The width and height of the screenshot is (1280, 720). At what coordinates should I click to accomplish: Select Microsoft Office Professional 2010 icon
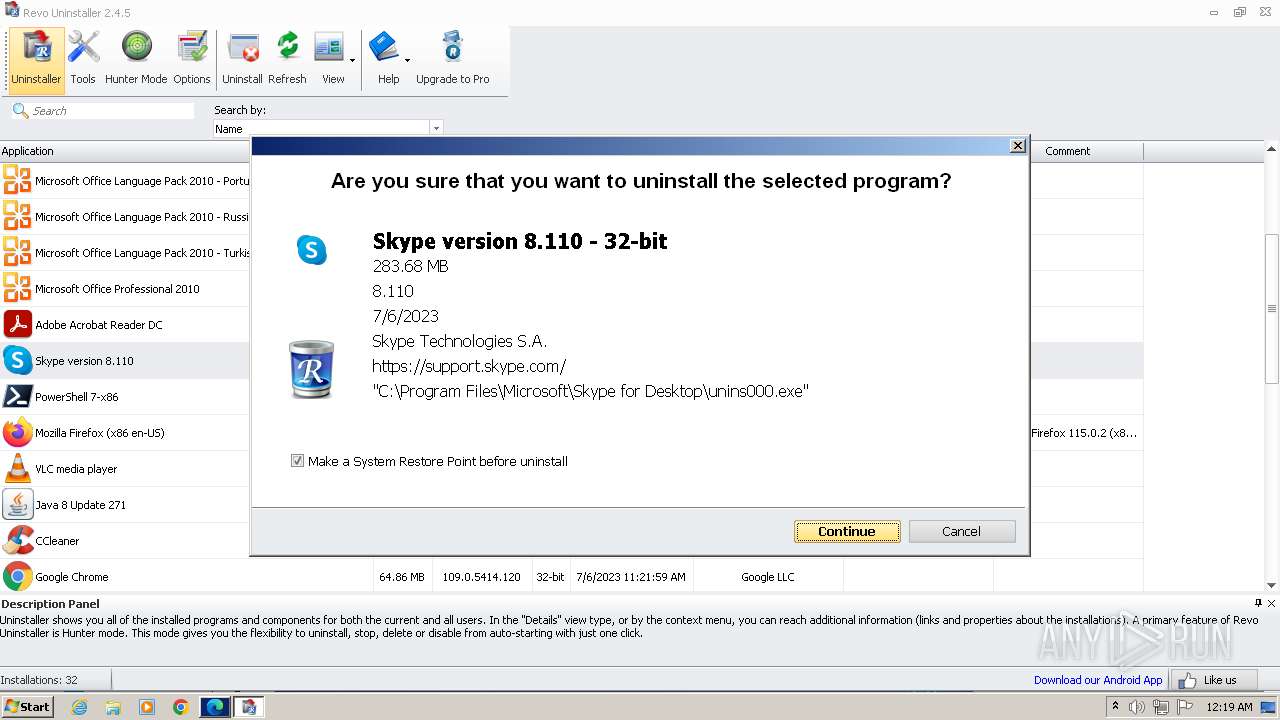17,288
